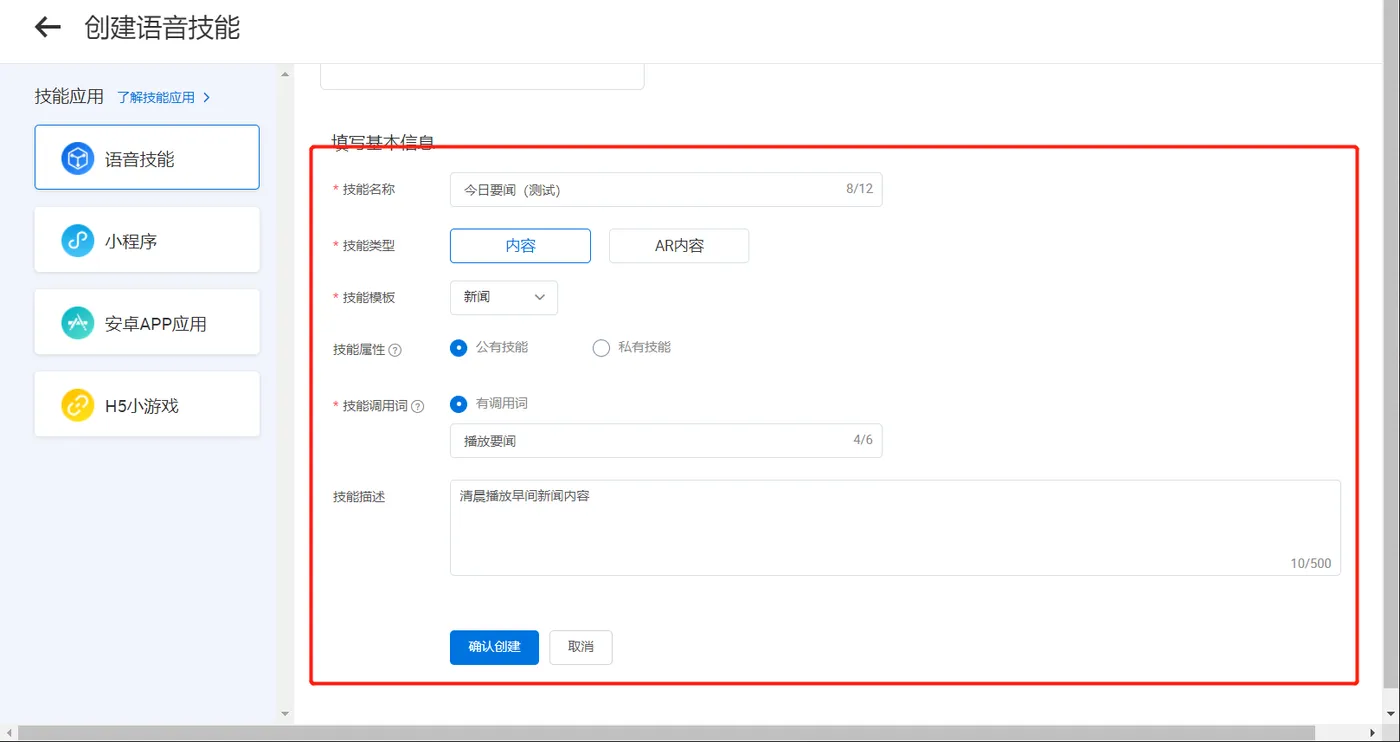Click the 确认创建 button

[494, 647]
